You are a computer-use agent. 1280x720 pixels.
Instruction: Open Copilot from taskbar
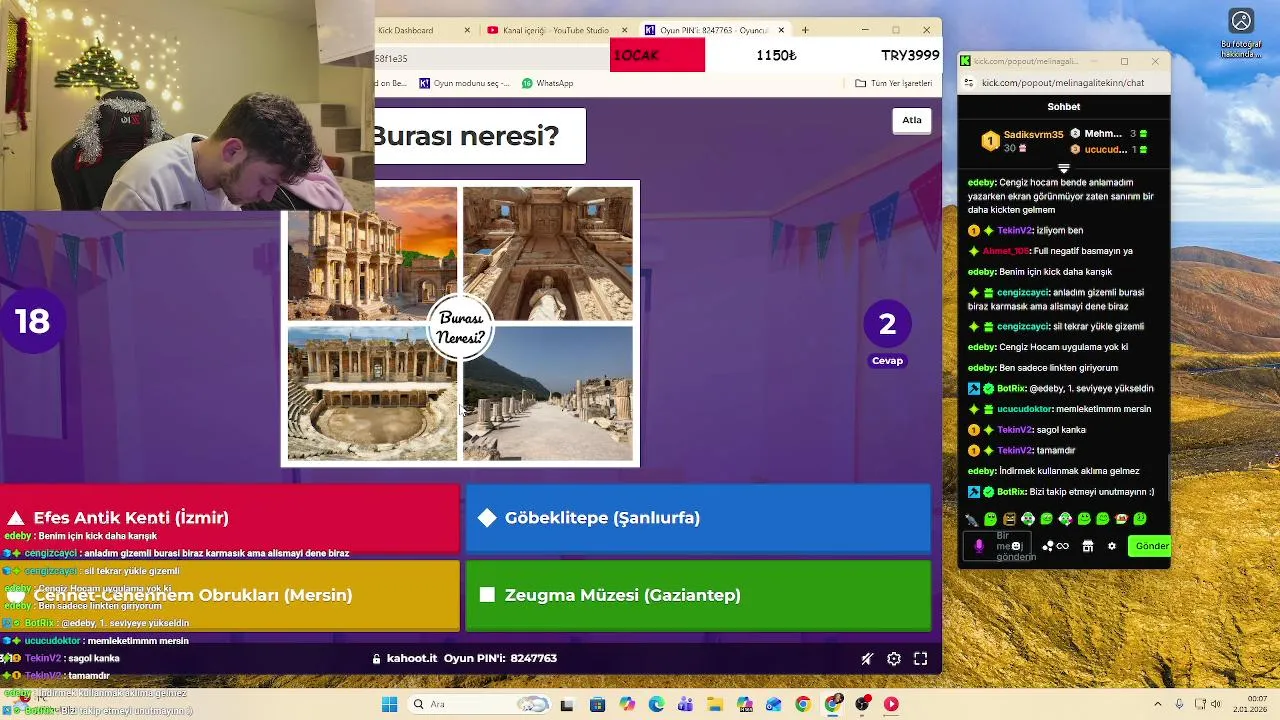click(x=627, y=705)
